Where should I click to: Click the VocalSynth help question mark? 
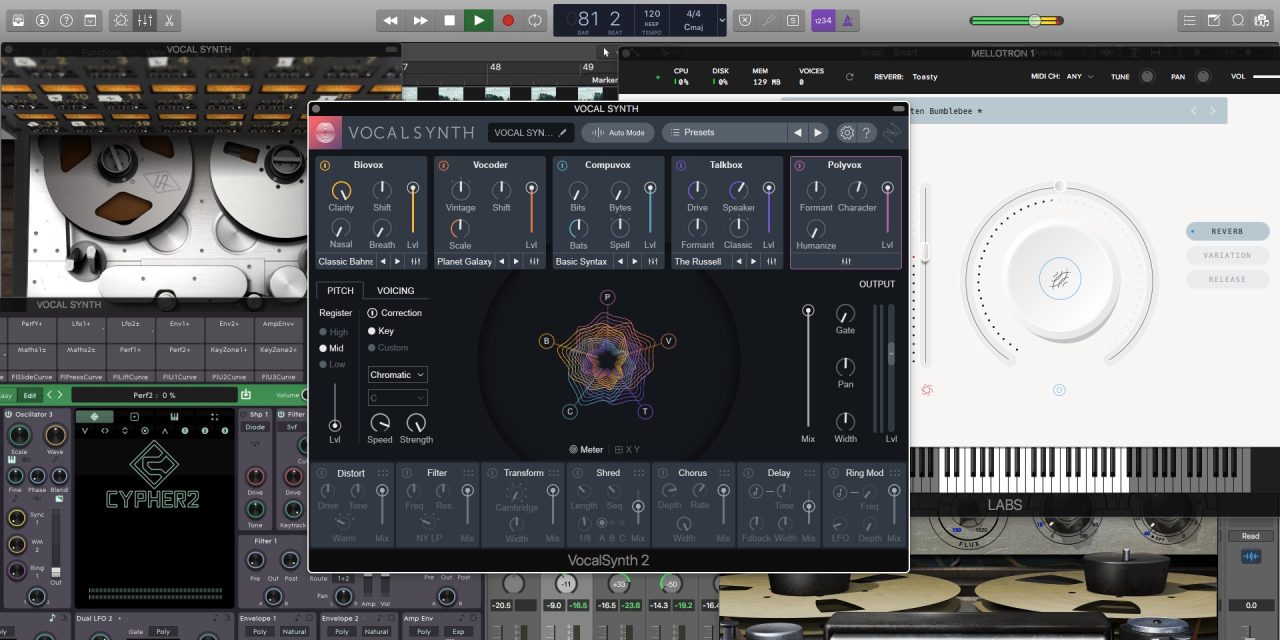[867, 133]
